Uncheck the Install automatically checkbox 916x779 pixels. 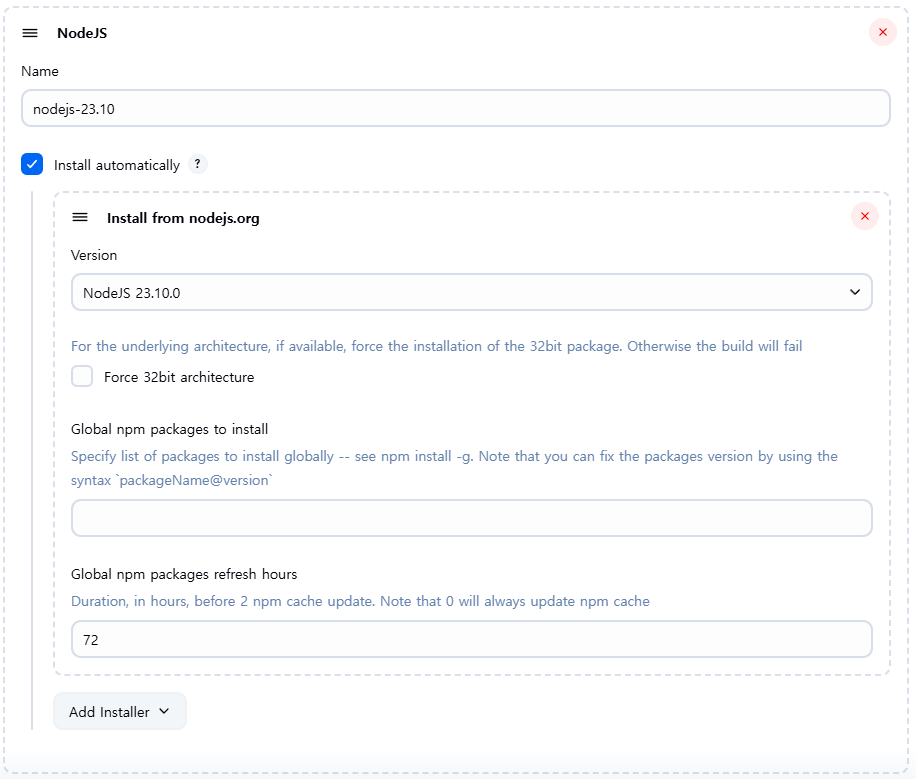(32, 165)
